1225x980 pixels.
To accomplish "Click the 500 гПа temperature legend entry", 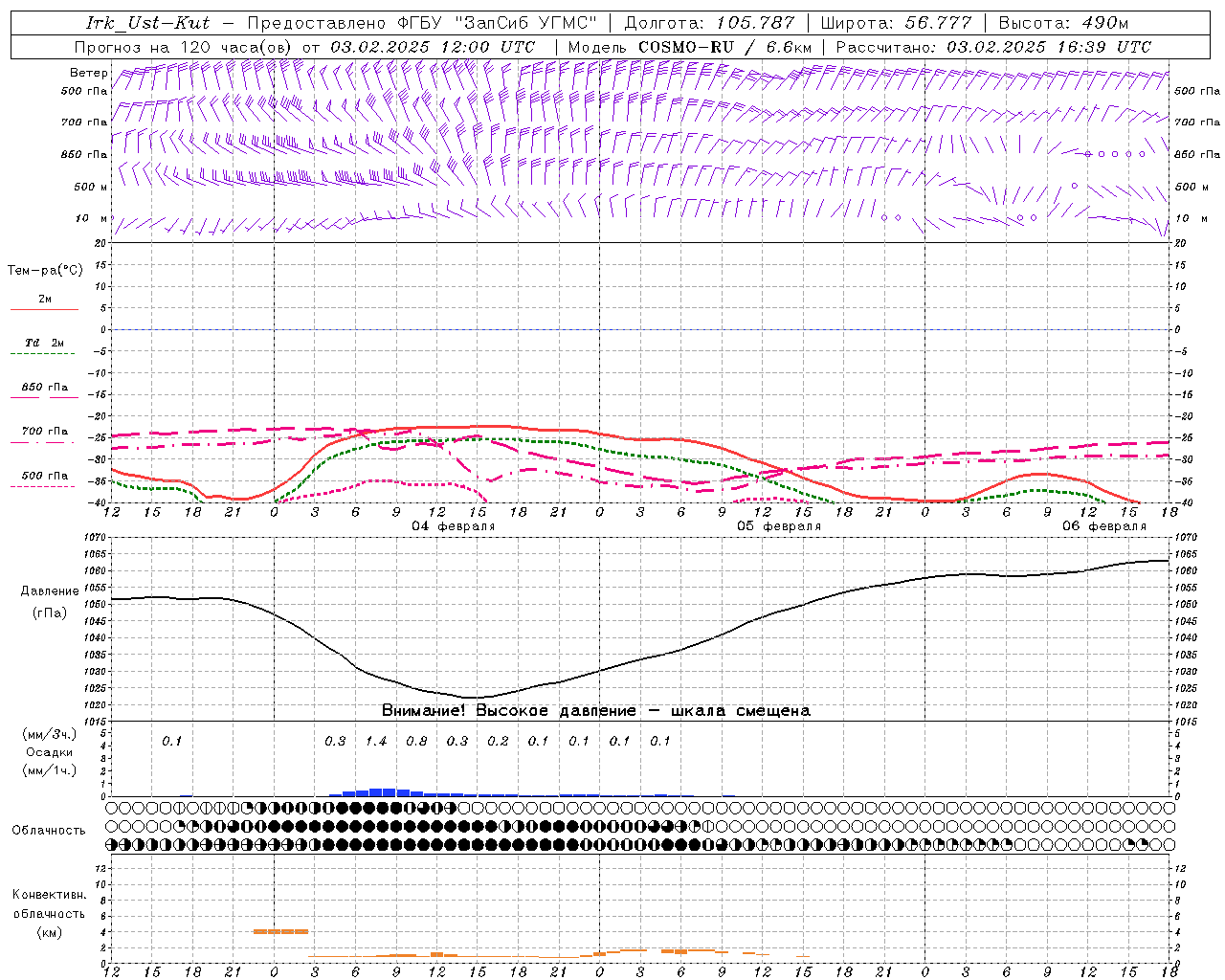I will (x=44, y=476).
